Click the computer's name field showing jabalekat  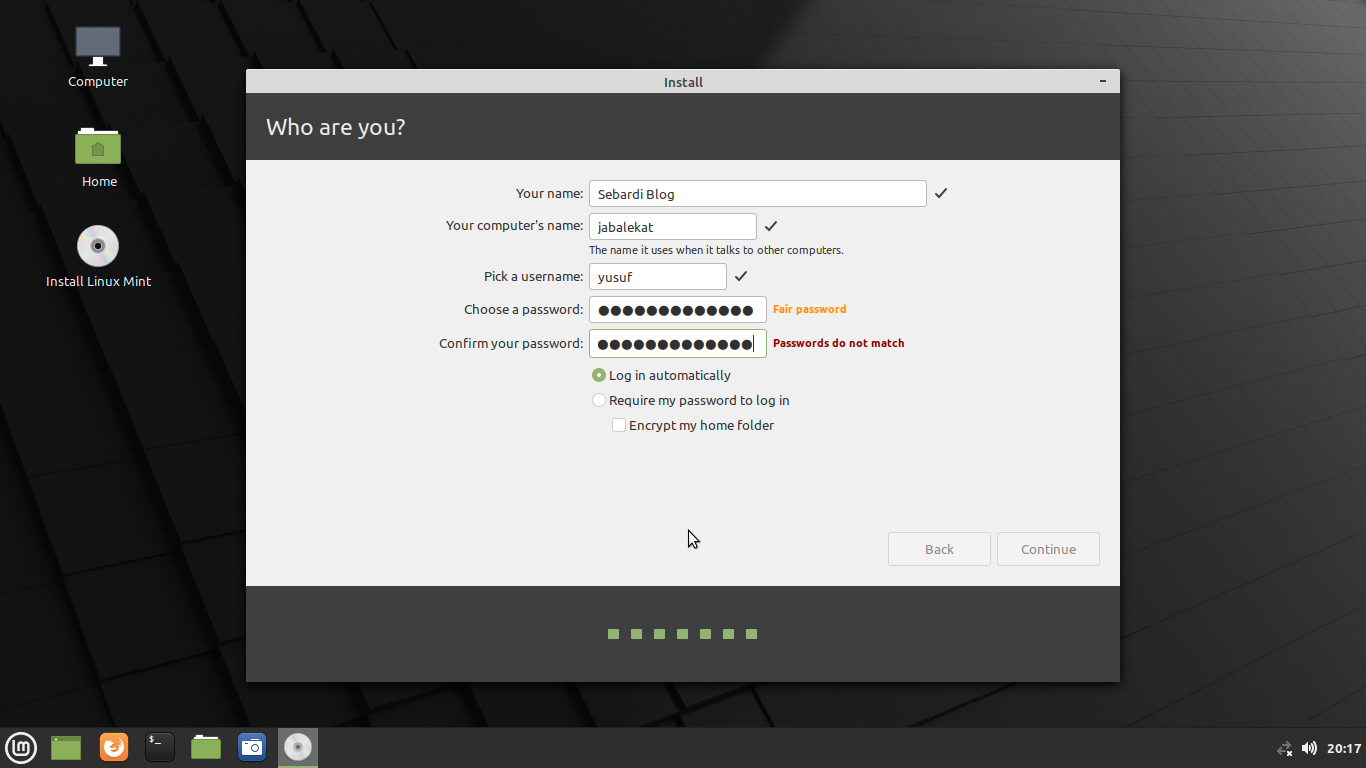click(672, 226)
